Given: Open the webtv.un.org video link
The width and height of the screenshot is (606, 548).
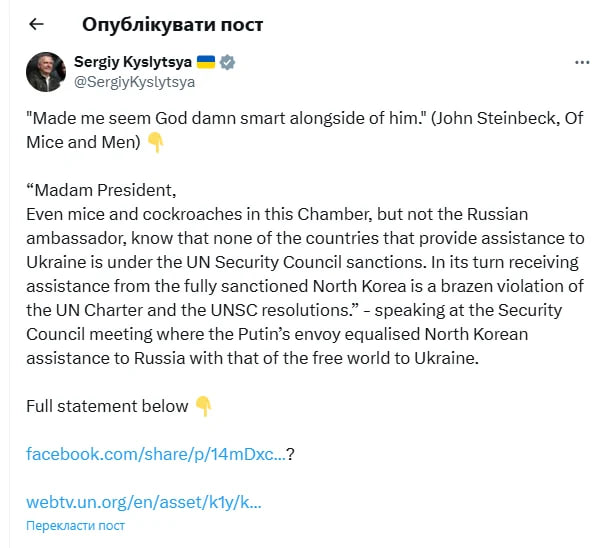Looking at the screenshot, I should point(144,502).
